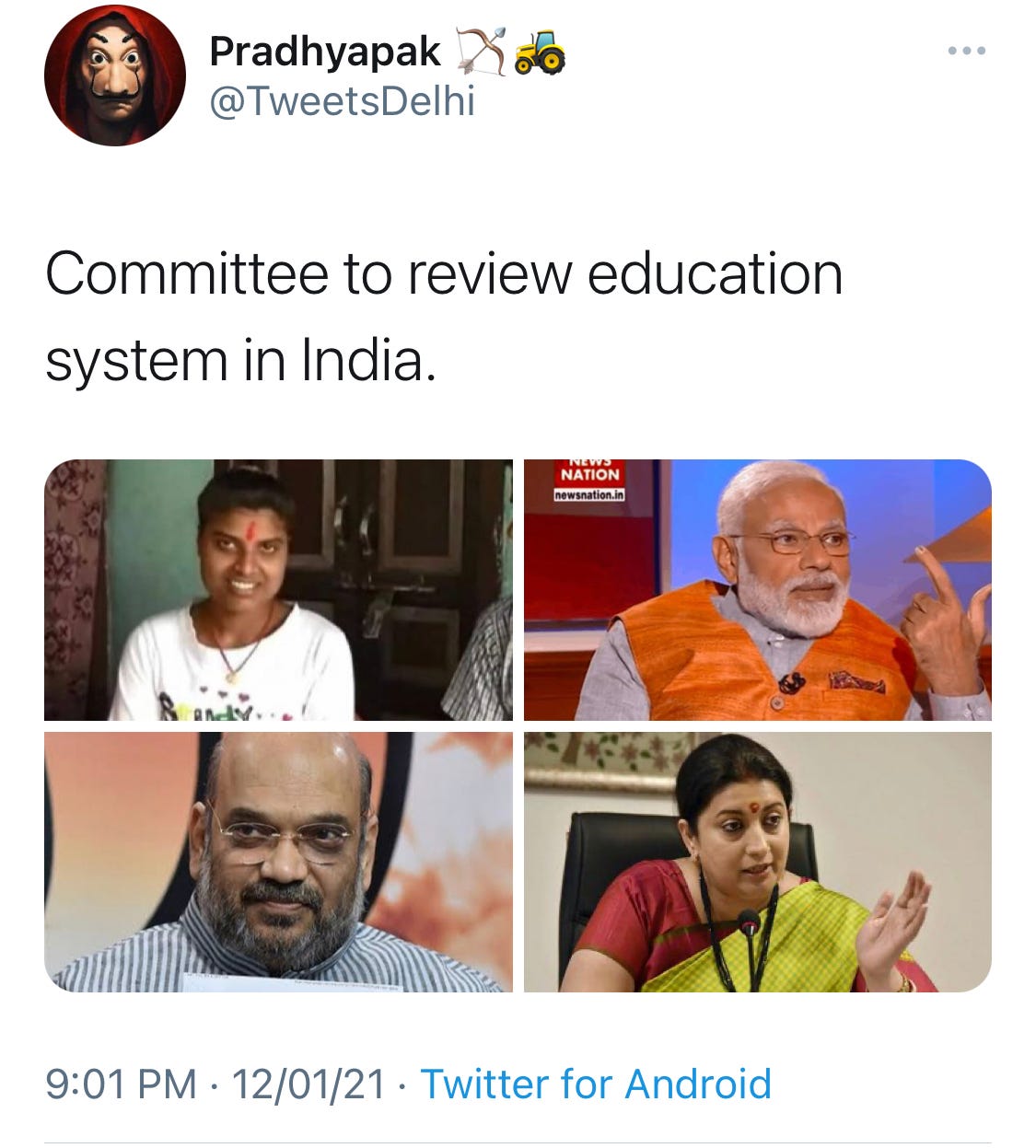Tap the News Nation logo in the photo
The width and height of the screenshot is (1036, 1148).
point(590,472)
